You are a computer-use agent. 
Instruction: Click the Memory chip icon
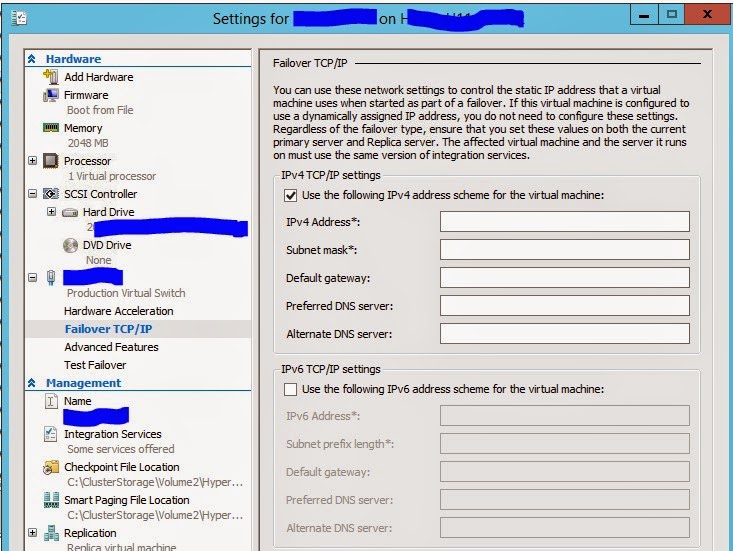pyautogui.click(x=51, y=128)
